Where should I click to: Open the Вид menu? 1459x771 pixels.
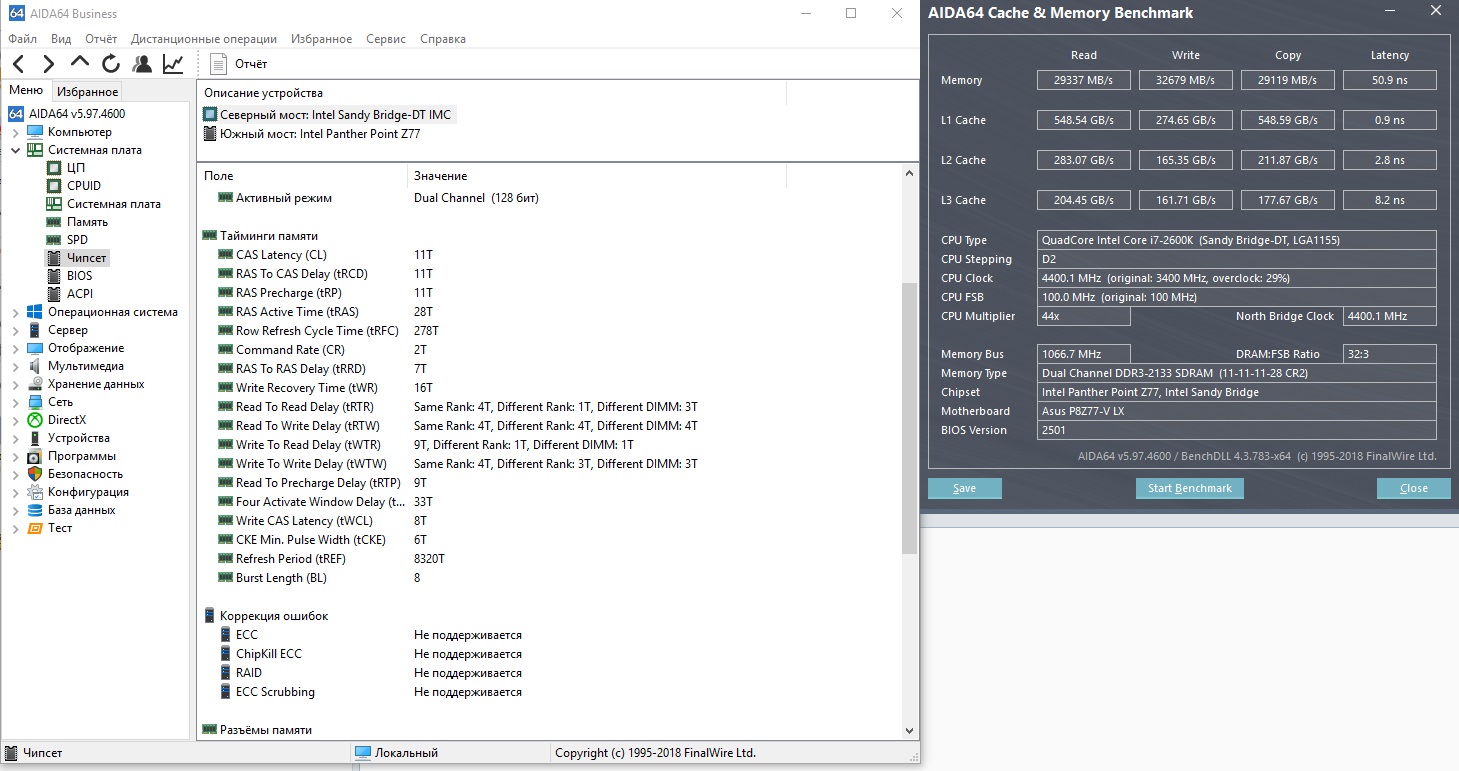click(x=61, y=39)
